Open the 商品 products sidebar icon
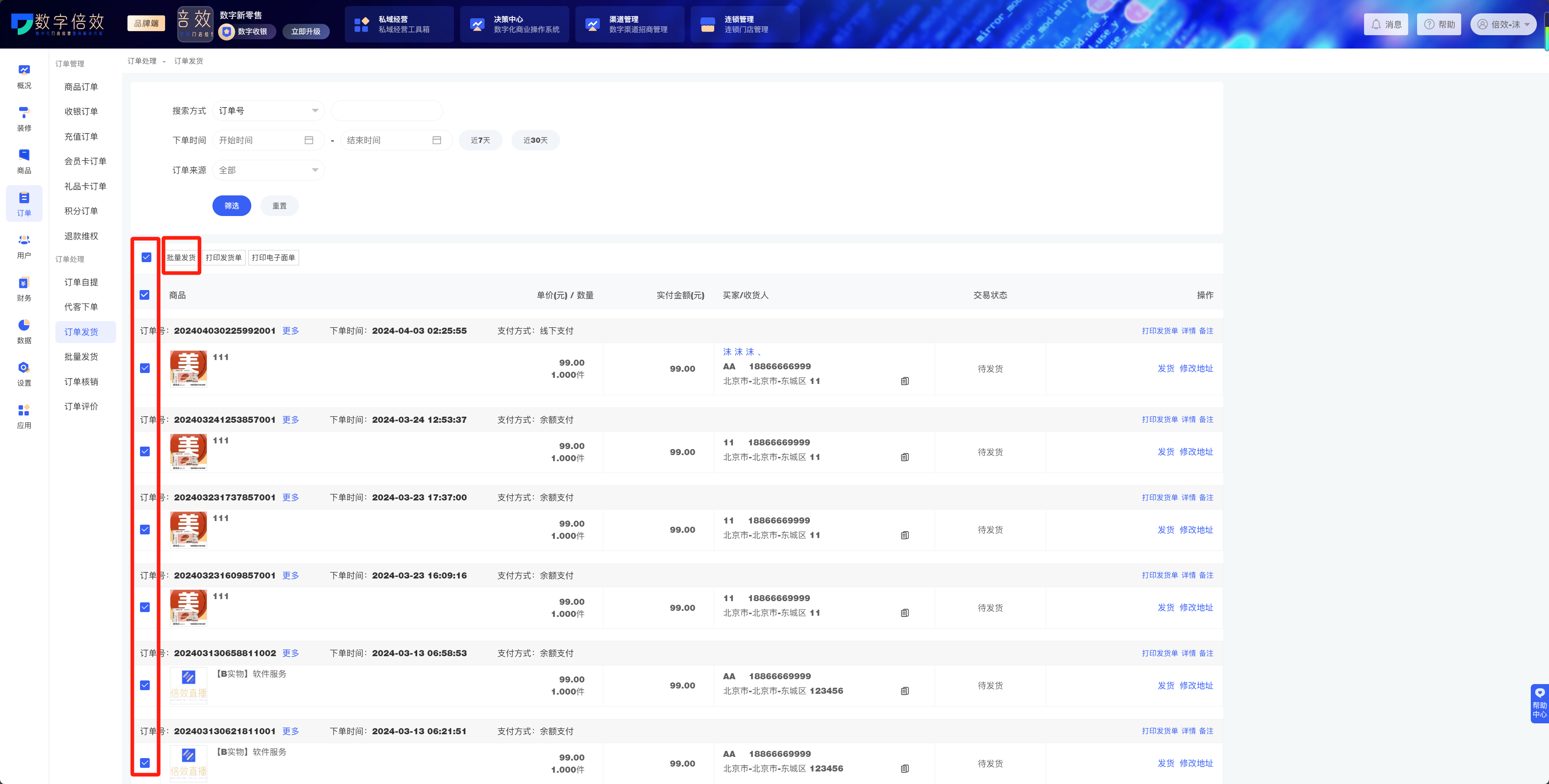Screen dimensions: 1549x784 pyautogui.click(x=24, y=162)
